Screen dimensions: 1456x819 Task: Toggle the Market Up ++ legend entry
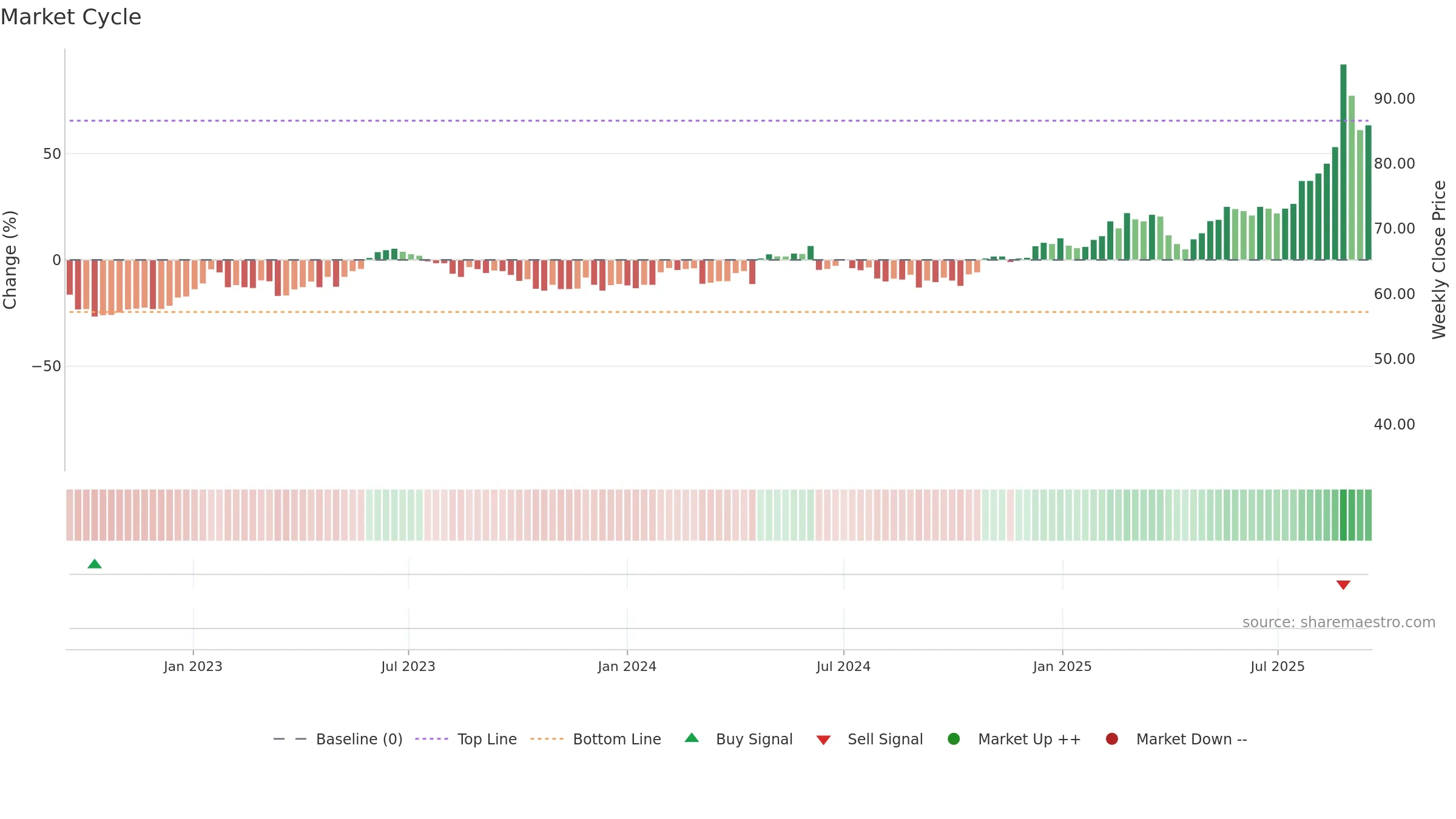pyautogui.click(x=1014, y=739)
